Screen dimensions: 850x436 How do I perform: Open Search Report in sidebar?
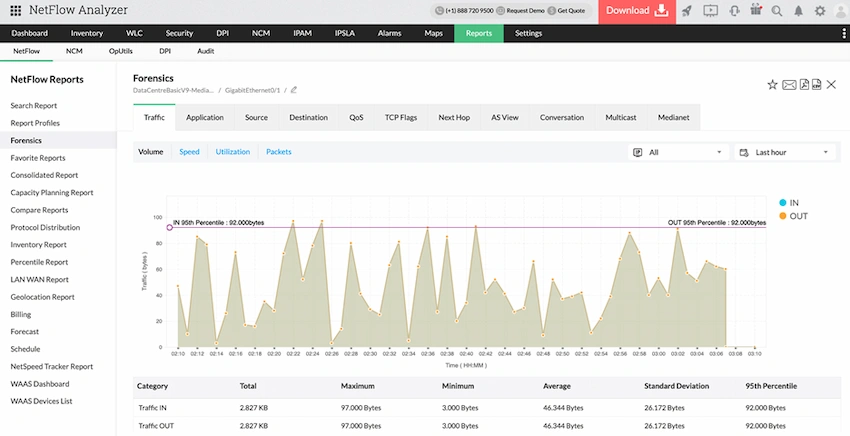[x=34, y=106]
